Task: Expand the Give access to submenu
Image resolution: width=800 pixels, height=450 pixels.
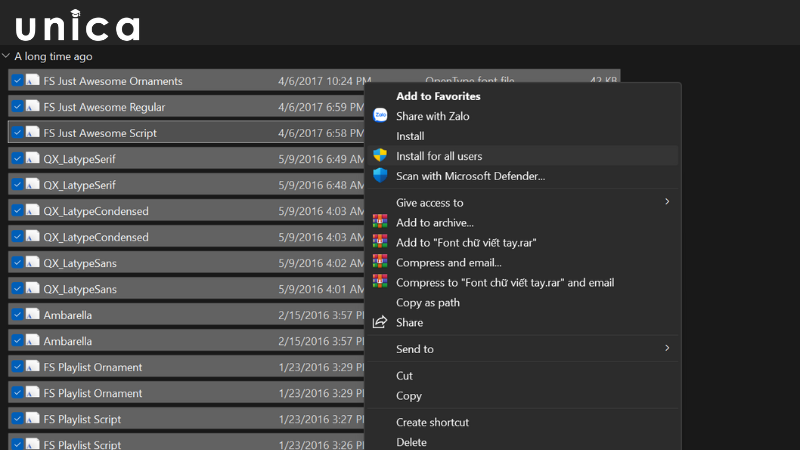Action: [x=667, y=202]
